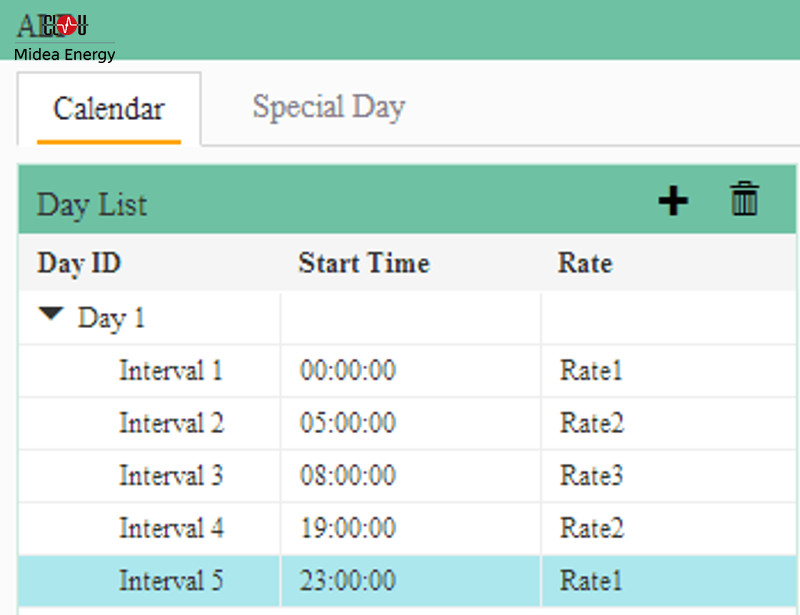Screen dimensions: 800x615
Task: Switch to the Special Day tab
Action: pos(328,107)
